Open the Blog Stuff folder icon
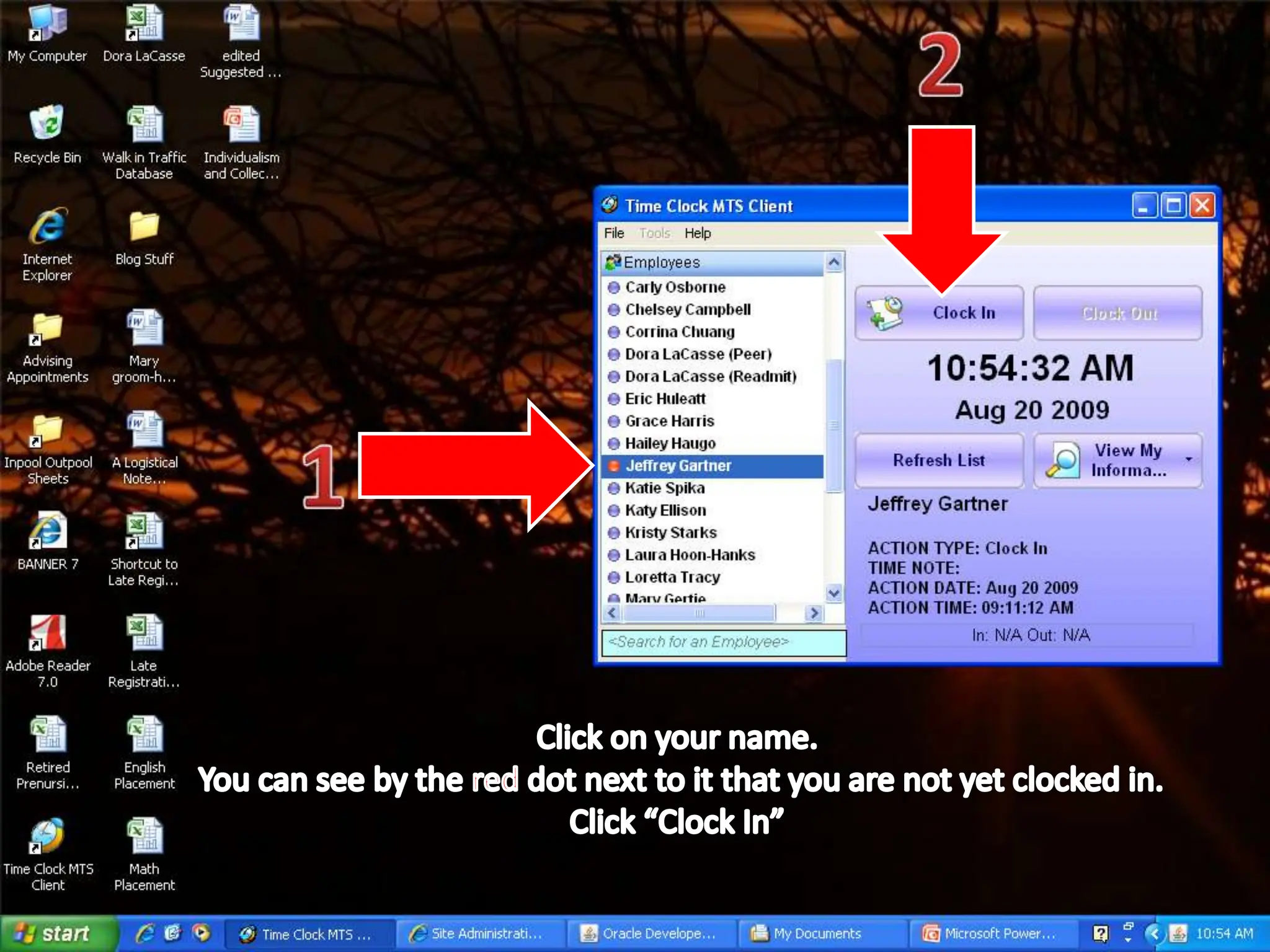Image resolution: width=1270 pixels, height=952 pixels. (x=144, y=226)
